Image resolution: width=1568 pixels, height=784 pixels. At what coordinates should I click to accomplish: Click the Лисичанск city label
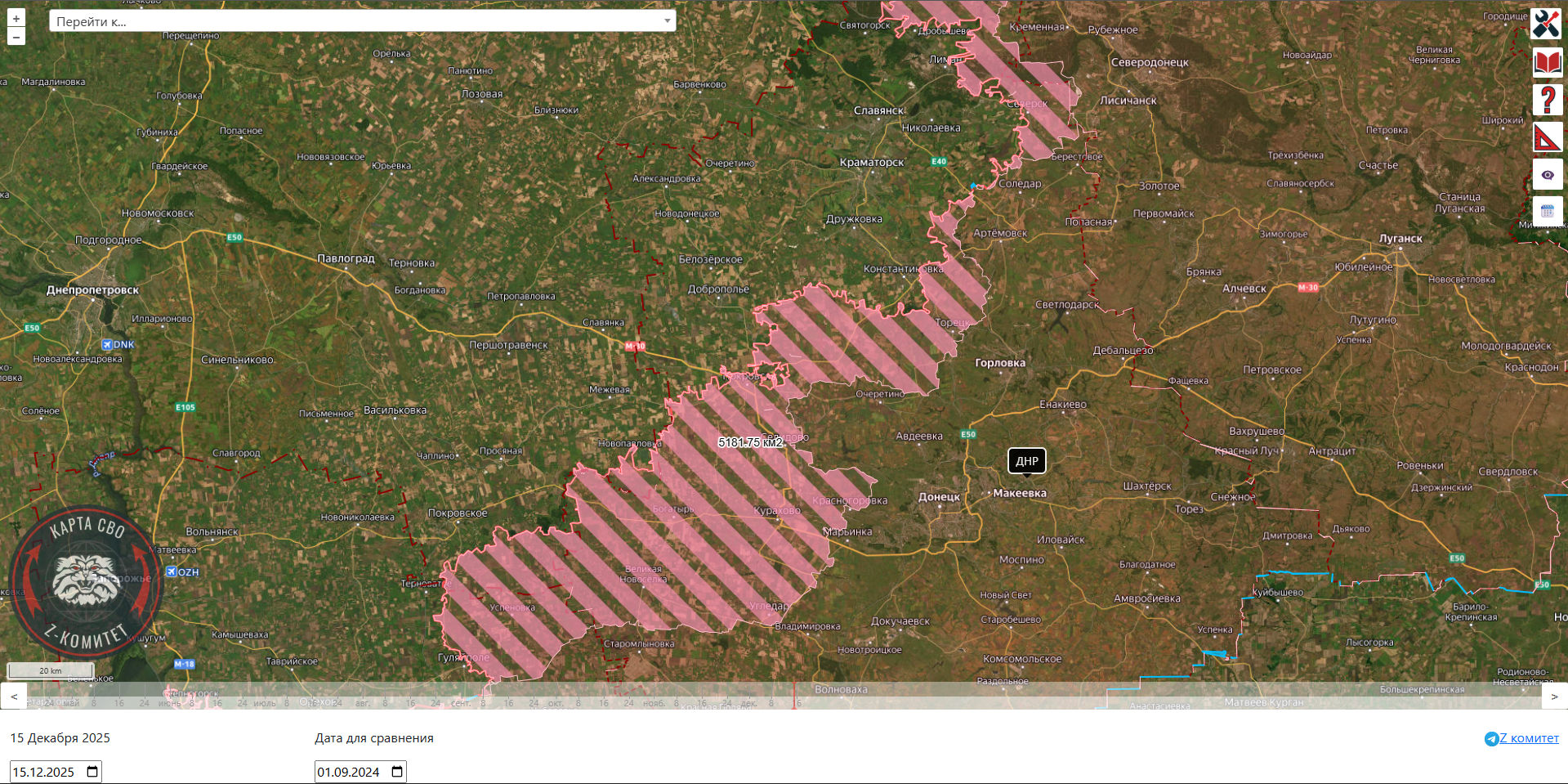[1128, 101]
